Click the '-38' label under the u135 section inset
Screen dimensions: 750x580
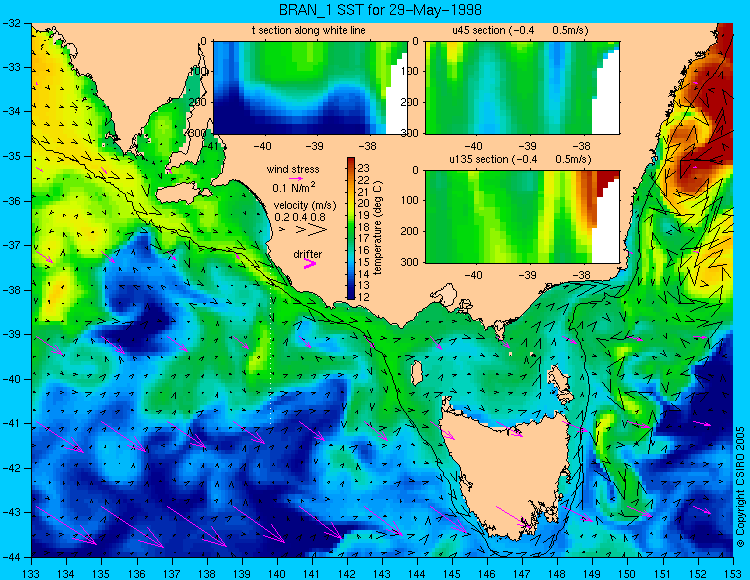581,275
